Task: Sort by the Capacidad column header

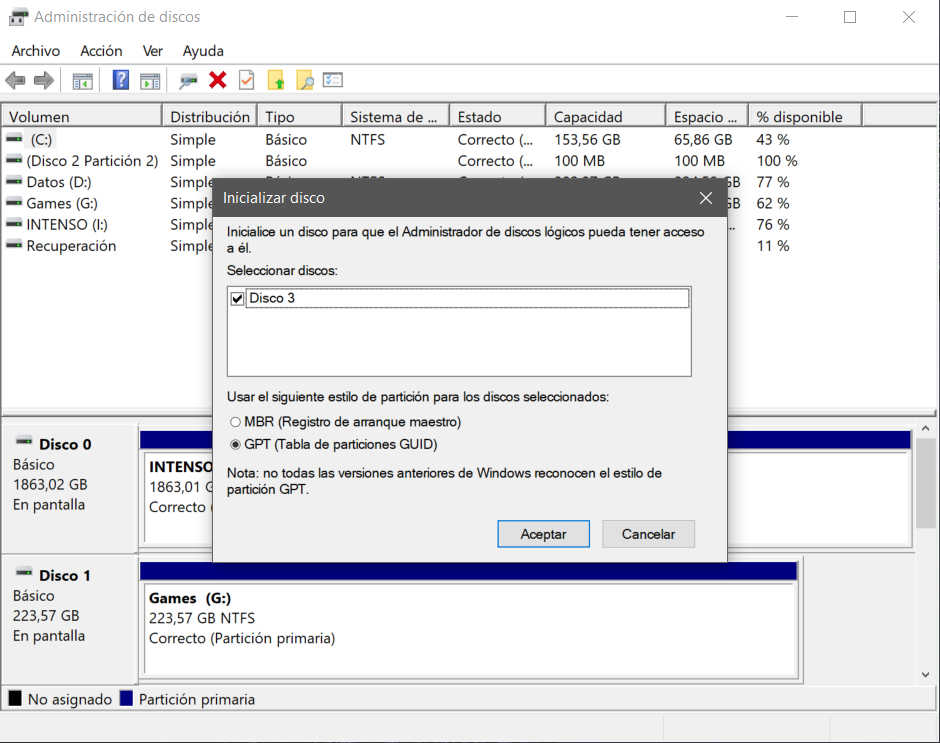Action: coord(605,116)
